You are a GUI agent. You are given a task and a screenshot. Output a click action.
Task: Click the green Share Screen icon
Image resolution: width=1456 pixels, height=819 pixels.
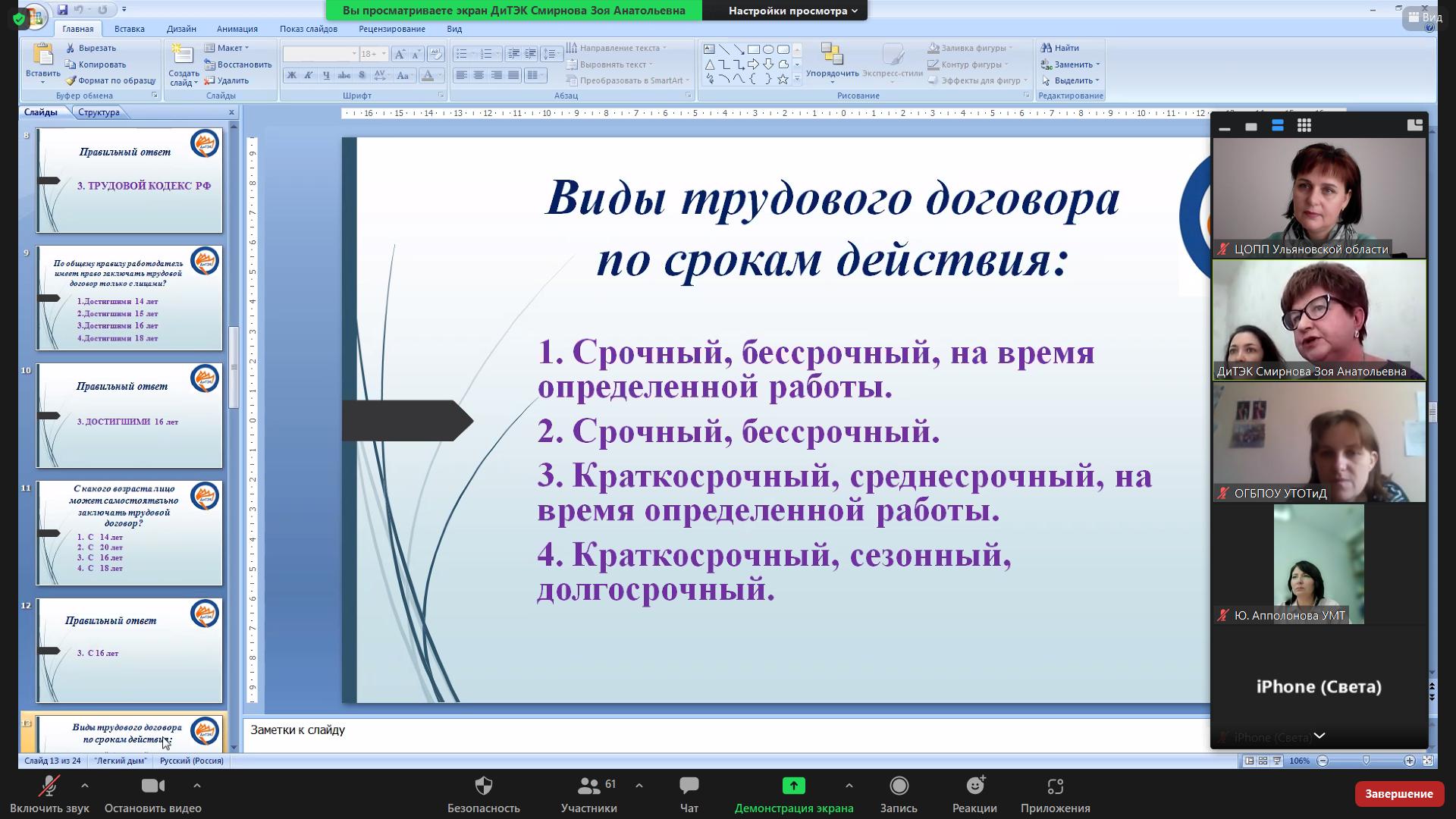coord(793,786)
